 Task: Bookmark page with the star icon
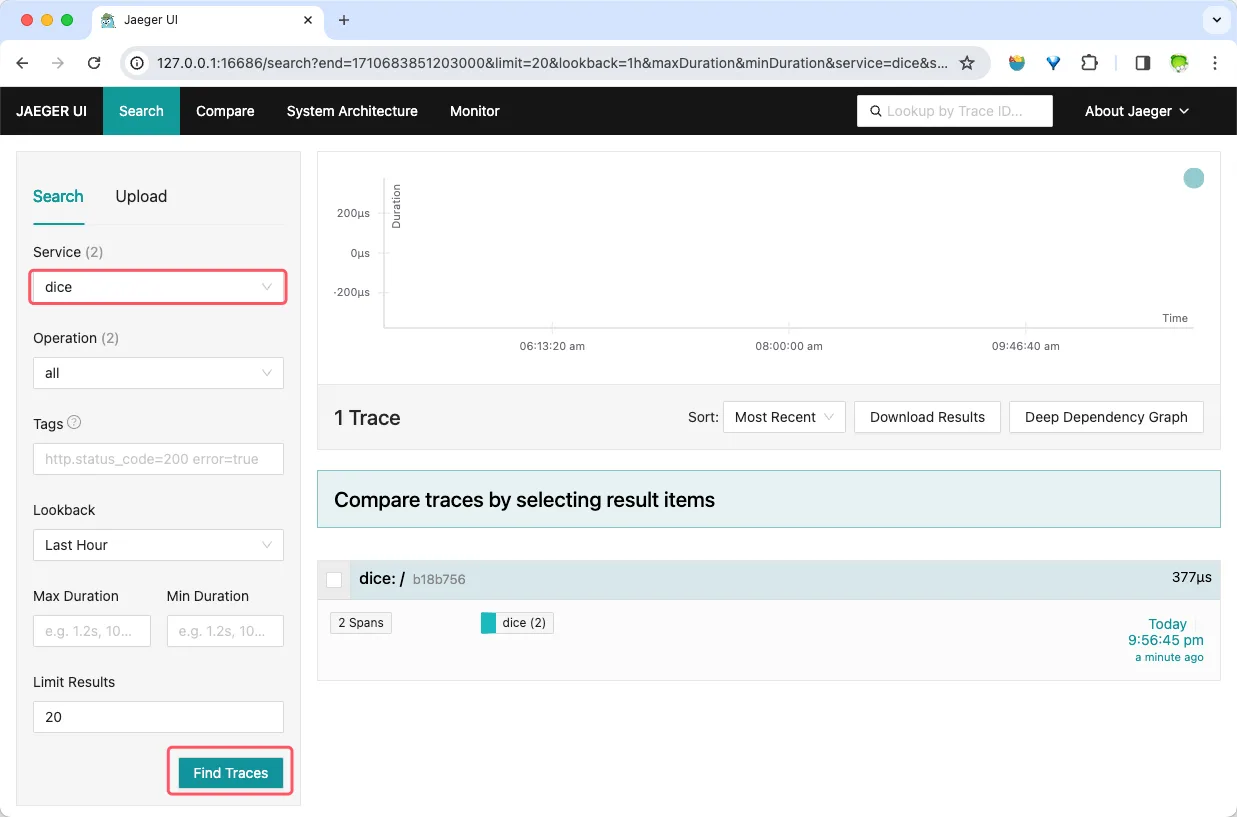(966, 63)
